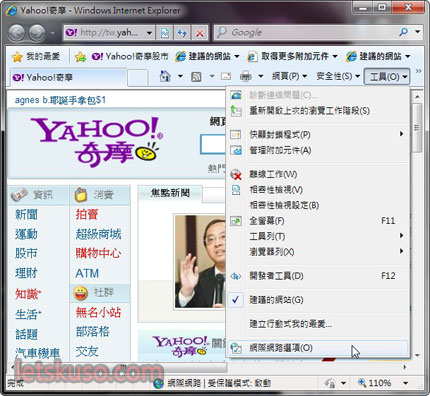The height and width of the screenshot is (396, 430).
Task: Click the 全螢幕 full screen menu icon
Action: click(x=236, y=221)
